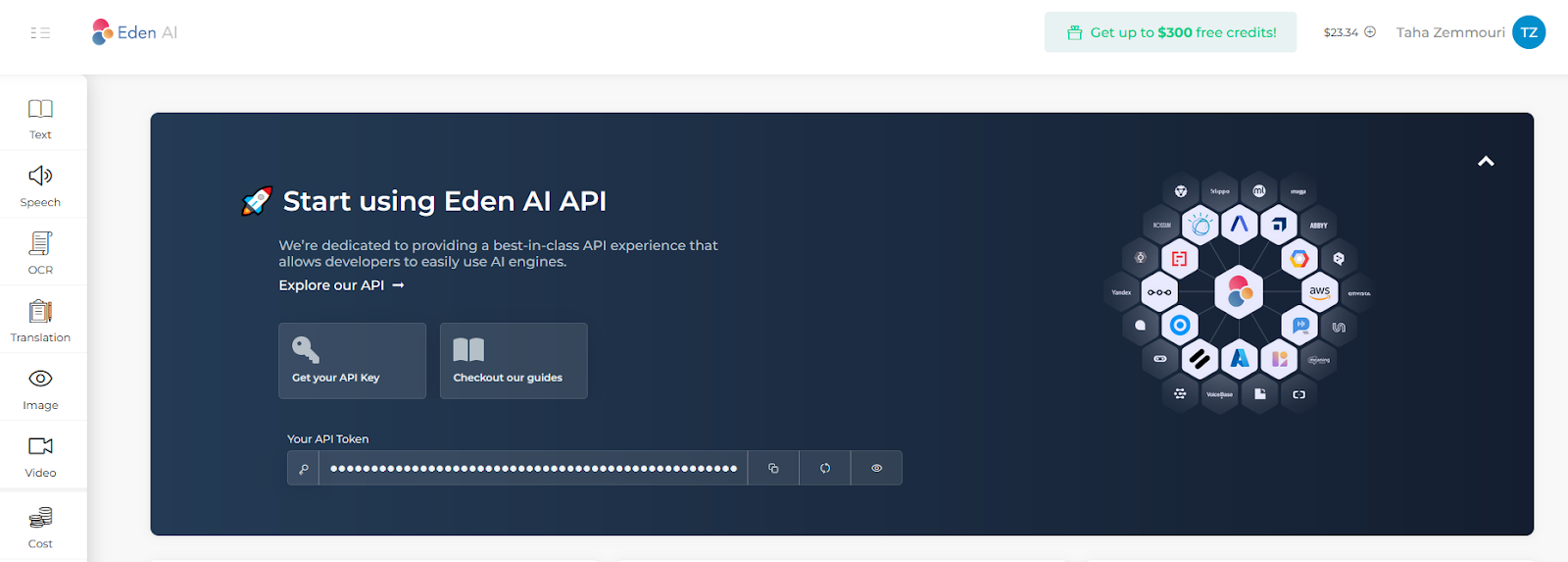
Task: Select Translation in the sidebar
Action: click(x=40, y=323)
